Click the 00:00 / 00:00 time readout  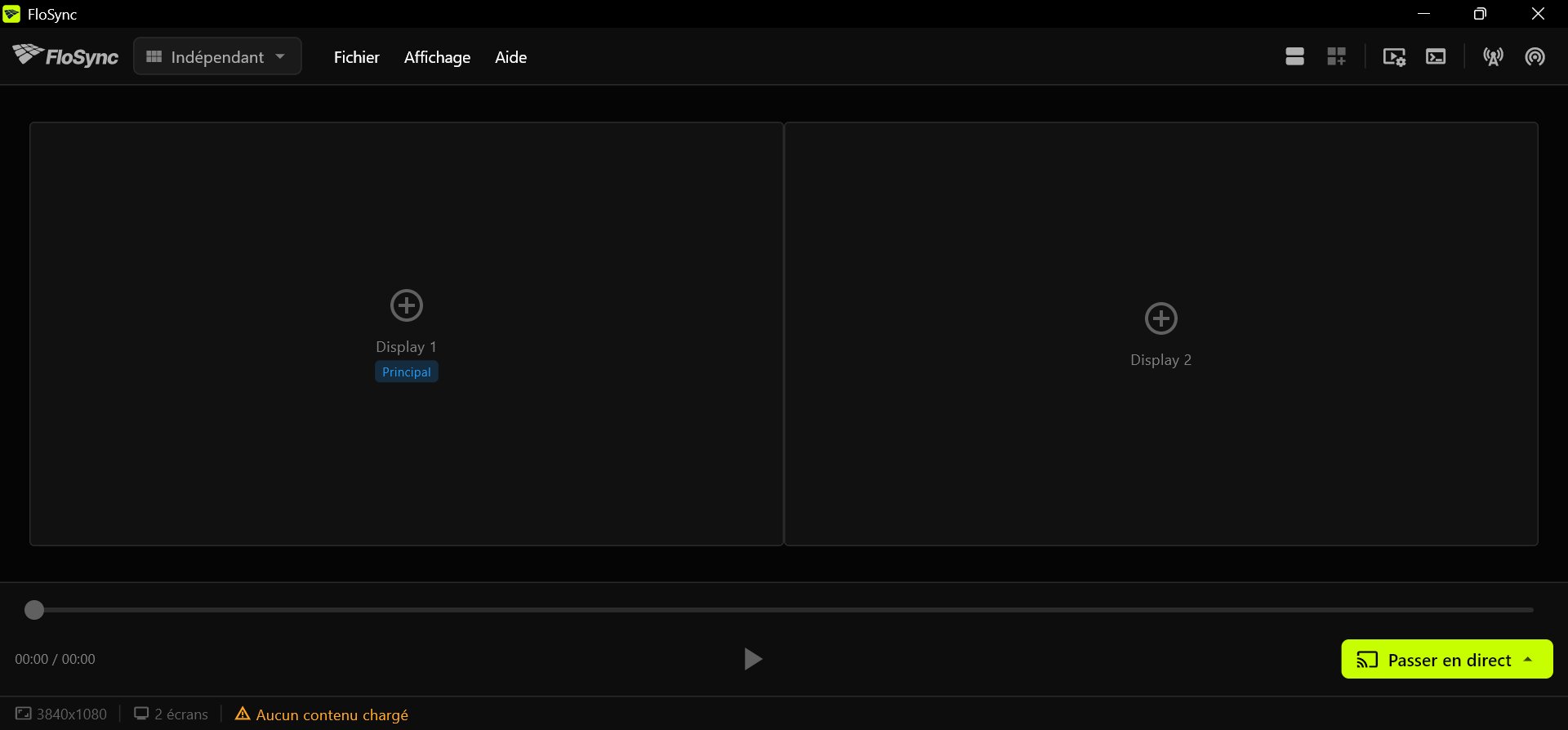55,659
